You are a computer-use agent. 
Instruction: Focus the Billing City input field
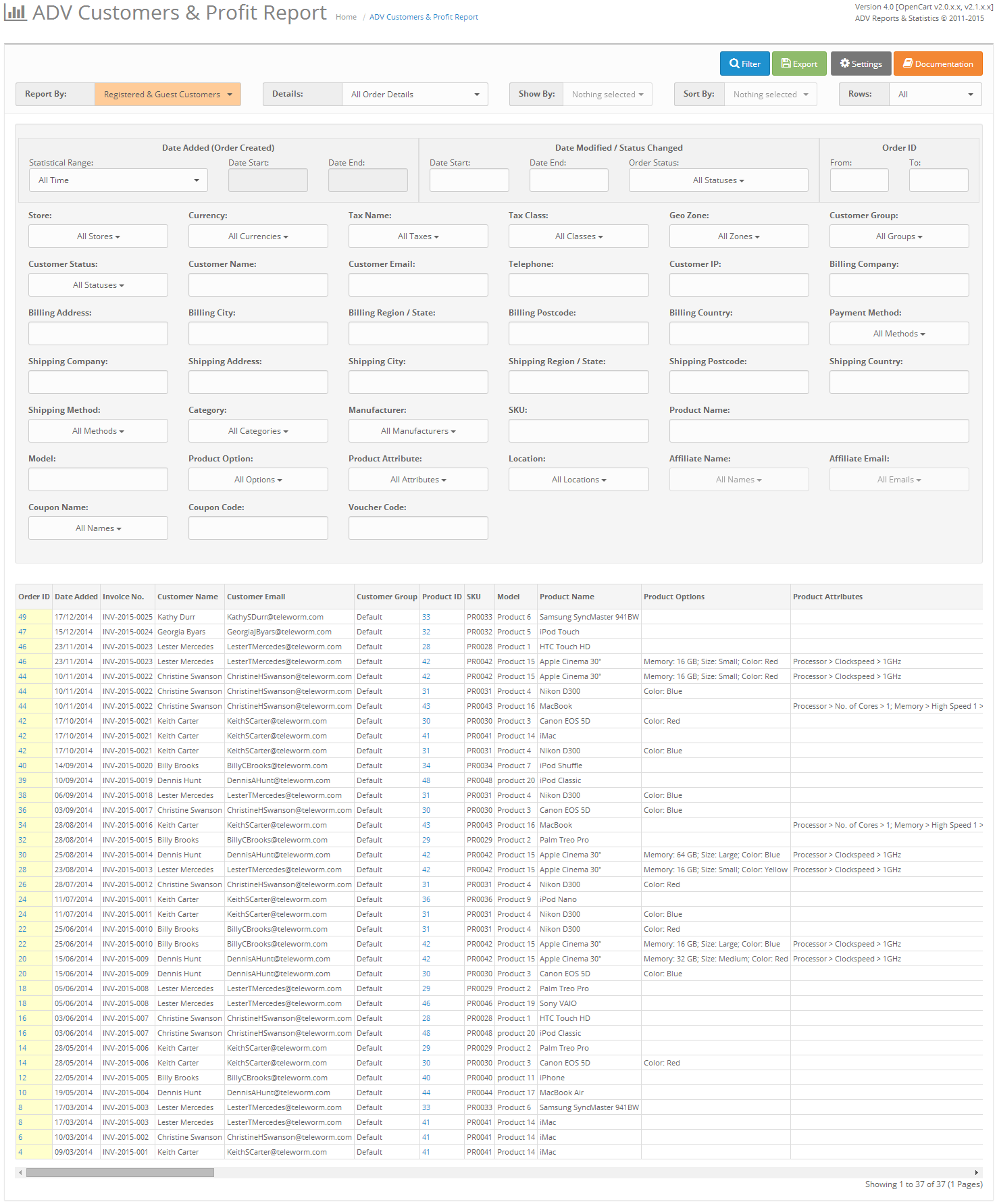258,334
